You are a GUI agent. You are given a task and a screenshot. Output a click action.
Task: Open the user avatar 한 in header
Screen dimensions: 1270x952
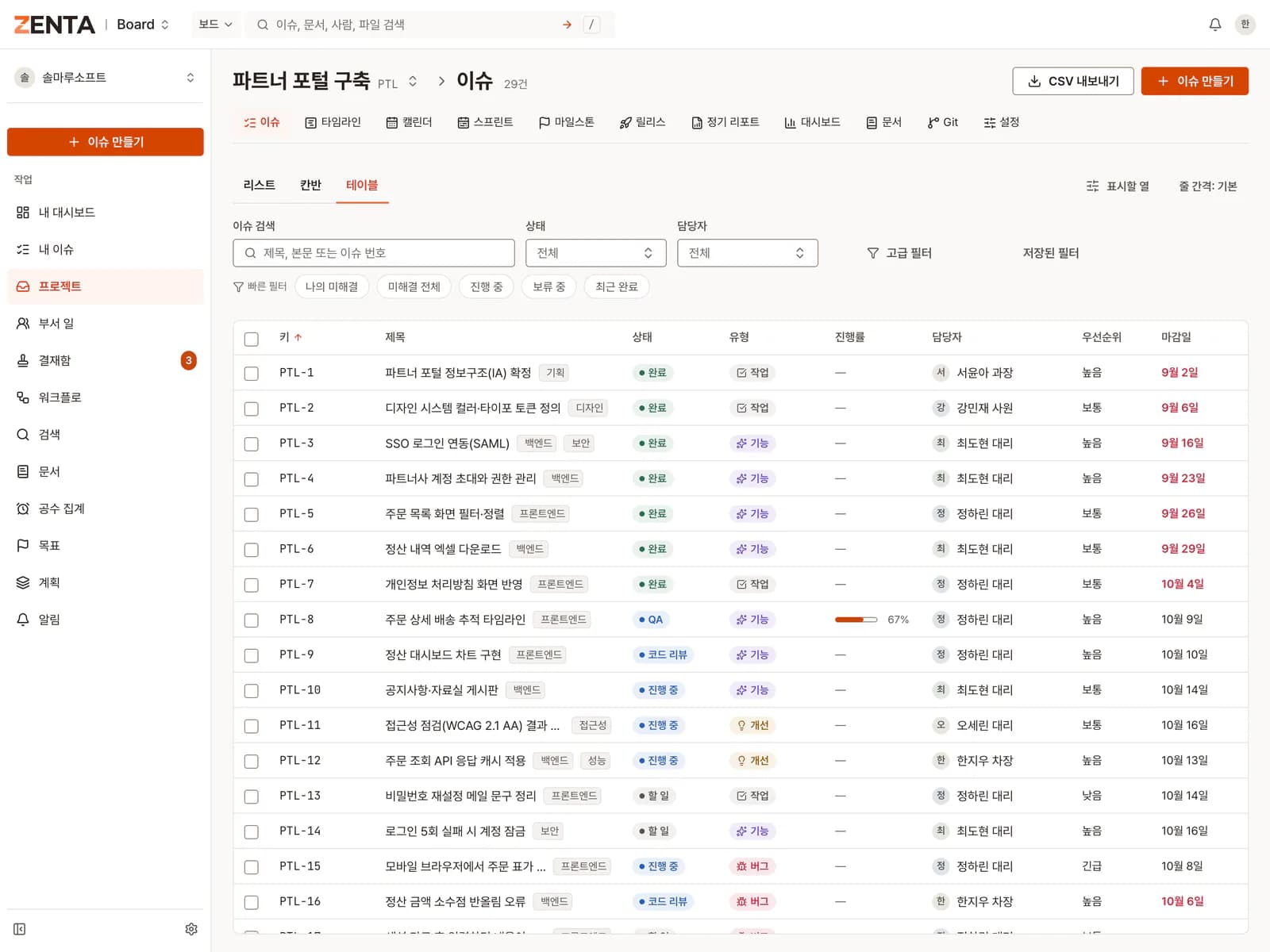1245,25
